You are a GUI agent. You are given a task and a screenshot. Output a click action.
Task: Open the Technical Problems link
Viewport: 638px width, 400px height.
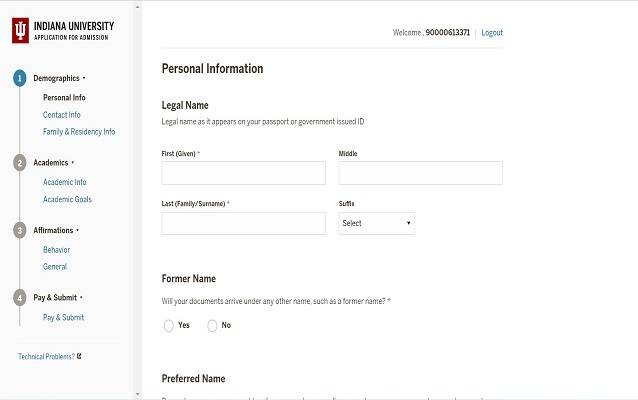click(46, 356)
